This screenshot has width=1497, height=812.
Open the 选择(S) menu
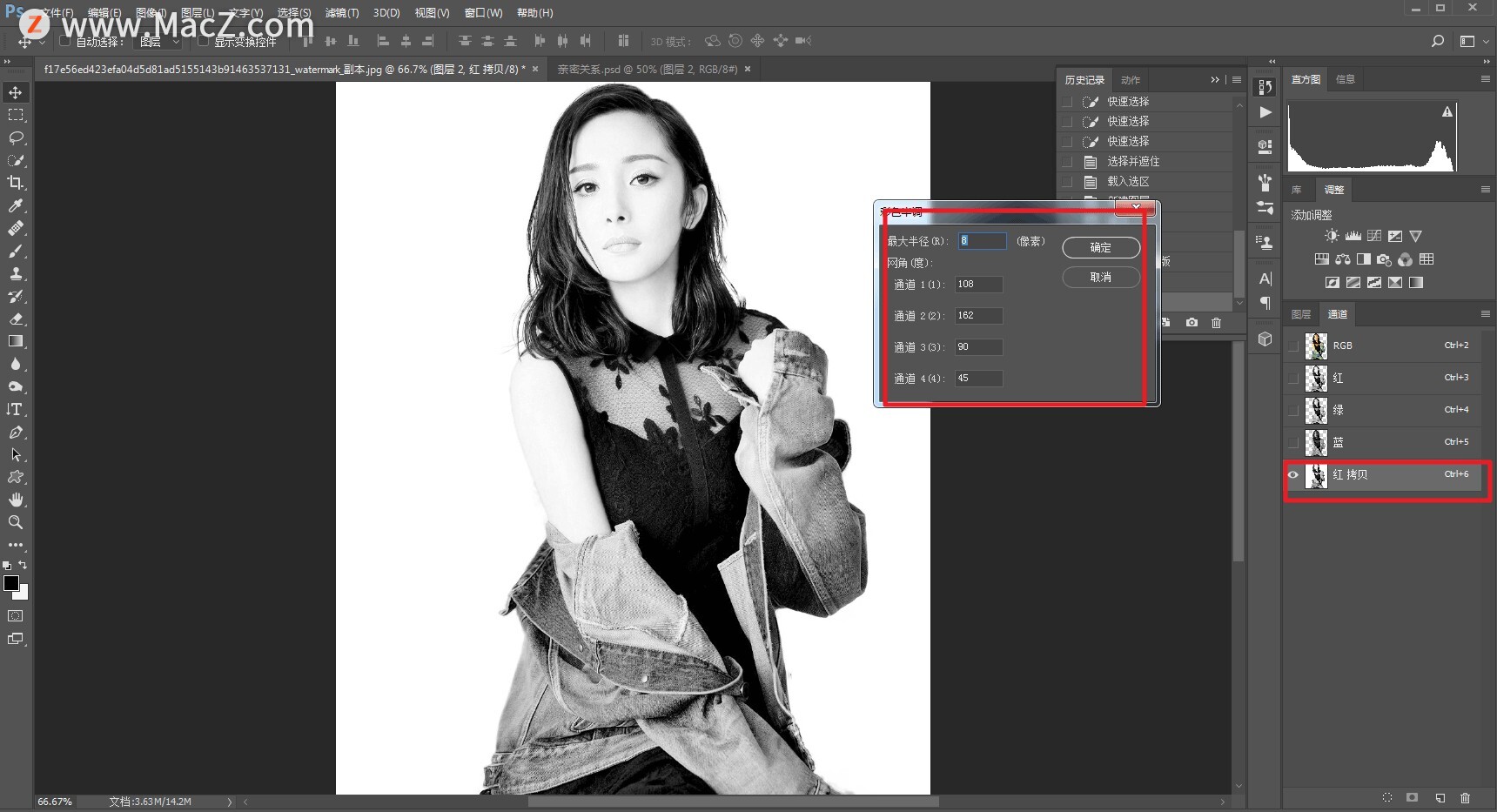point(294,13)
